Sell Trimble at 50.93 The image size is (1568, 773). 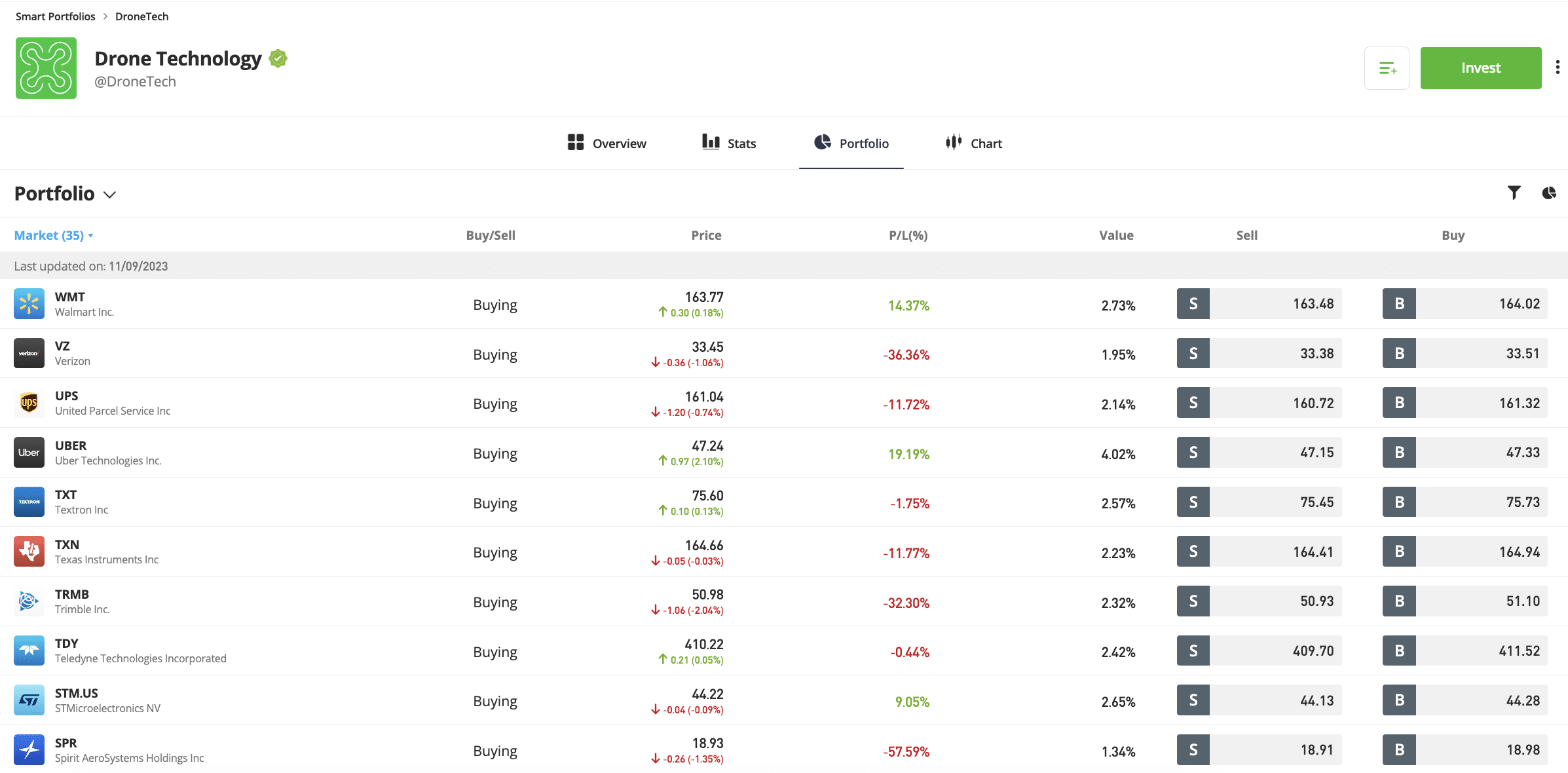tap(1260, 601)
